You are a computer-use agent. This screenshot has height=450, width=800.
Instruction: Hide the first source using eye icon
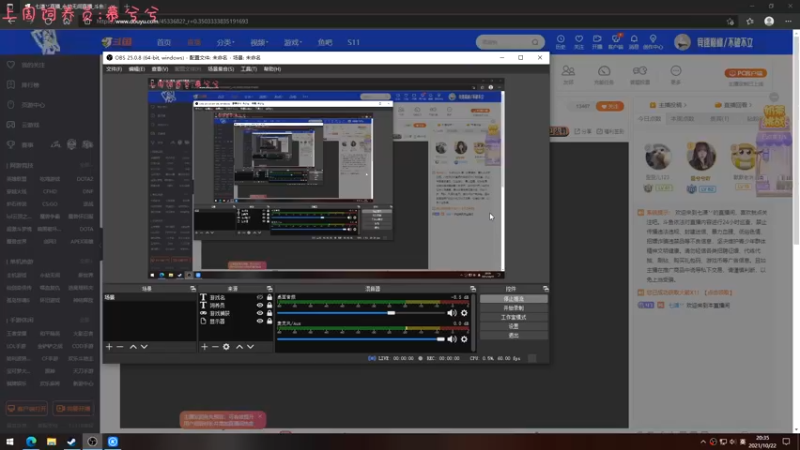[260, 298]
